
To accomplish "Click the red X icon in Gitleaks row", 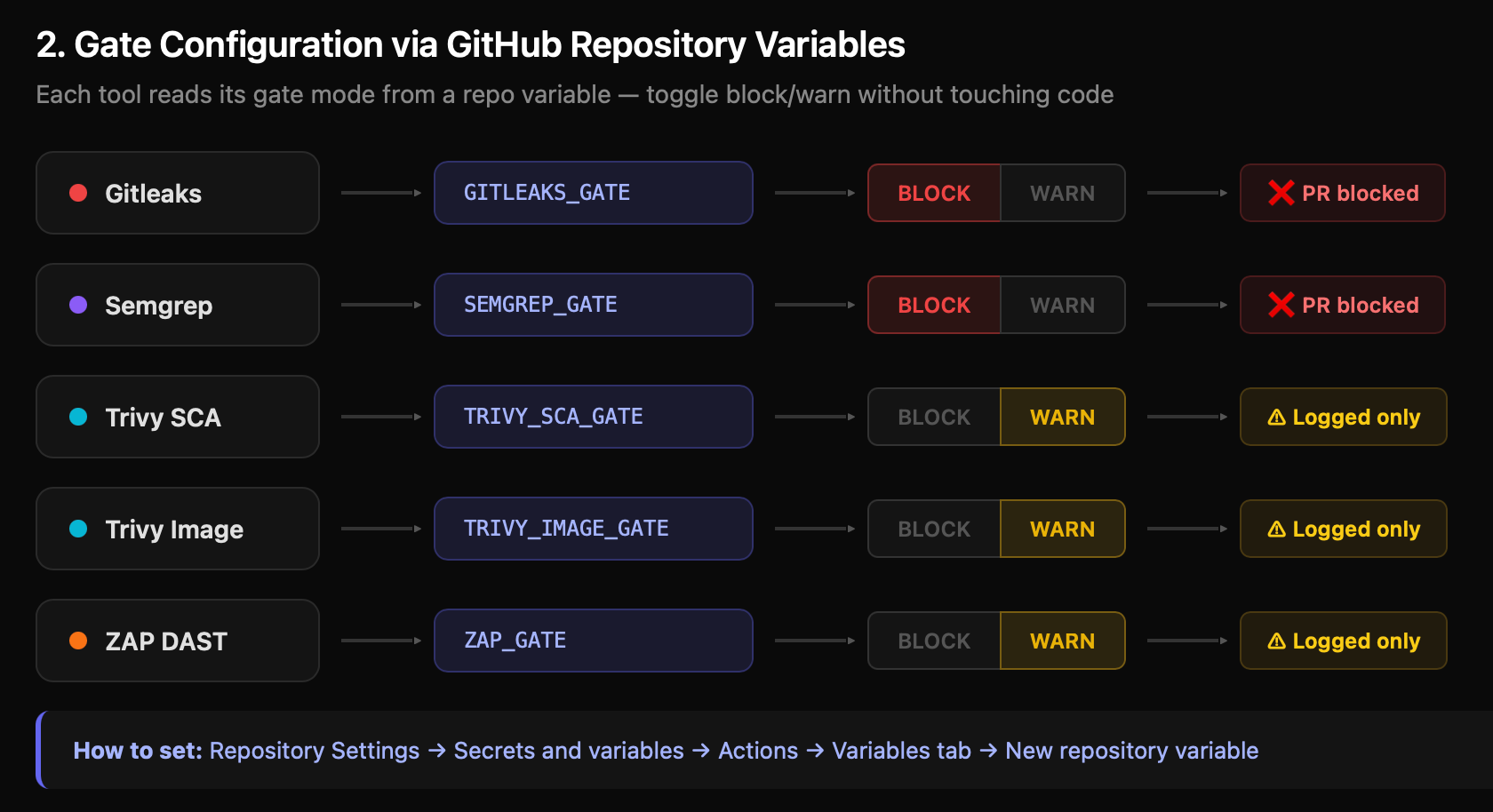I will coord(1281,193).
